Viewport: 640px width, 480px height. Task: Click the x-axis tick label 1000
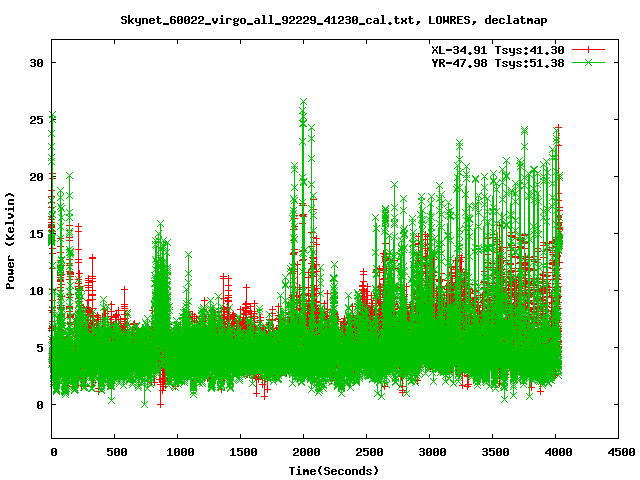point(180,452)
